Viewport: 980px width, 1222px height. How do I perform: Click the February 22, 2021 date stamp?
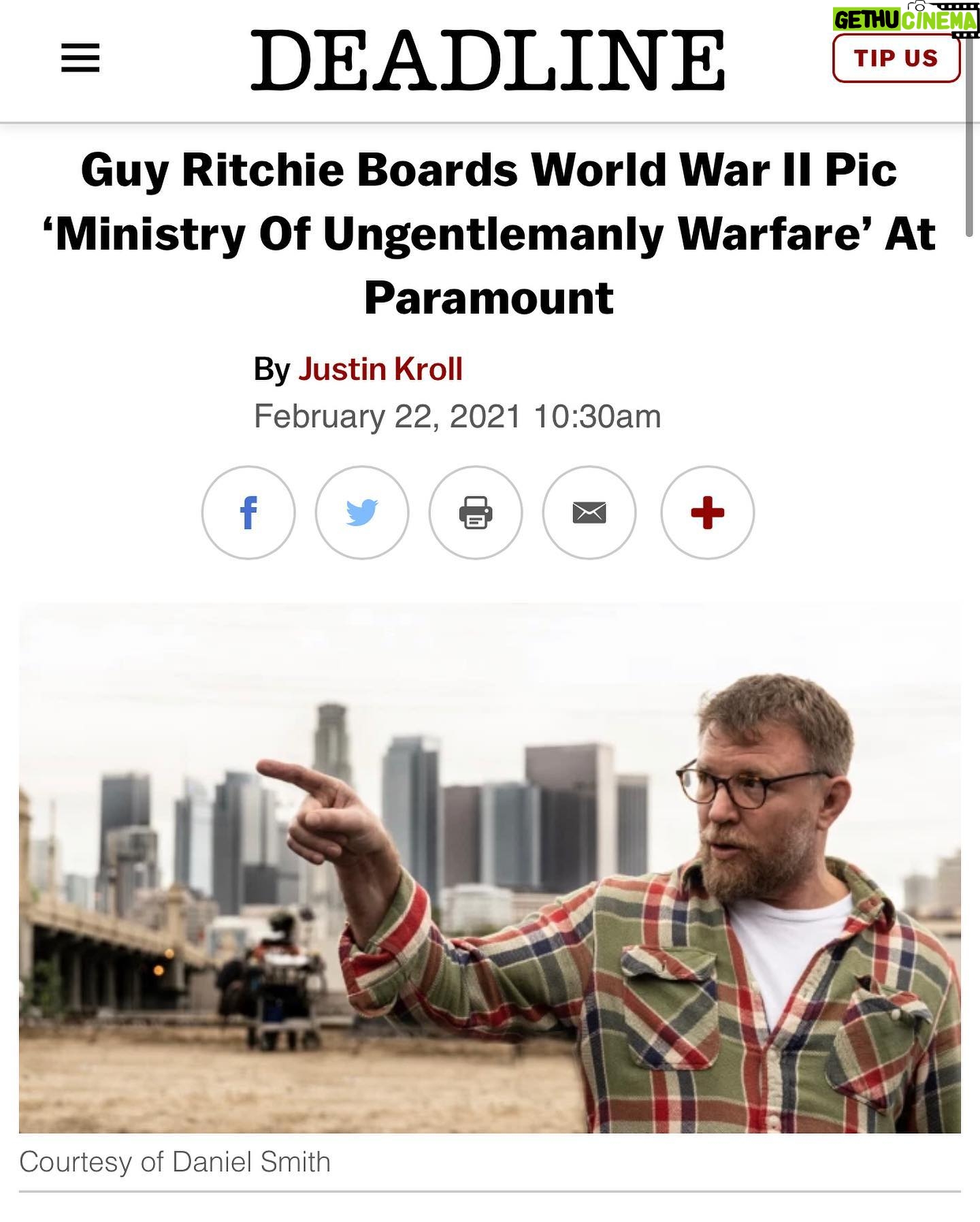coord(387,416)
